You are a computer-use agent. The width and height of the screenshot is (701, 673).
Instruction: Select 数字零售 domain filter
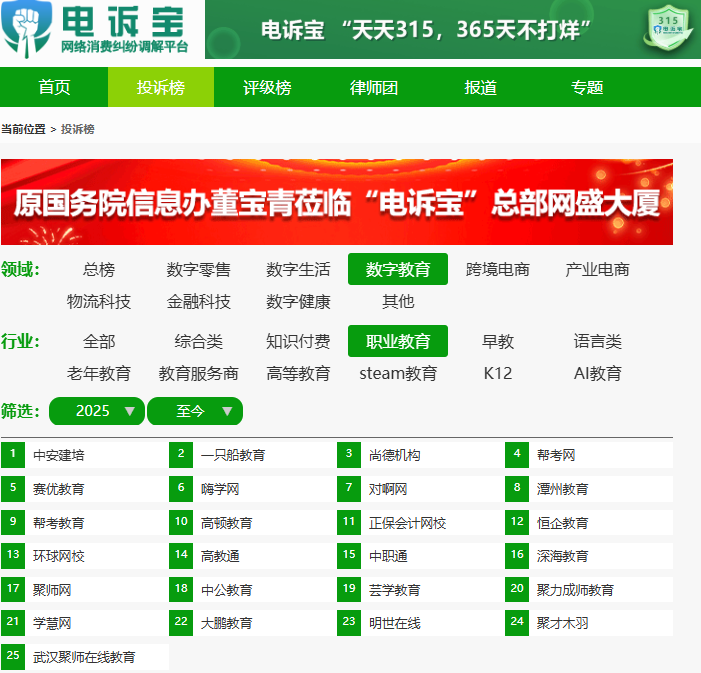198,269
